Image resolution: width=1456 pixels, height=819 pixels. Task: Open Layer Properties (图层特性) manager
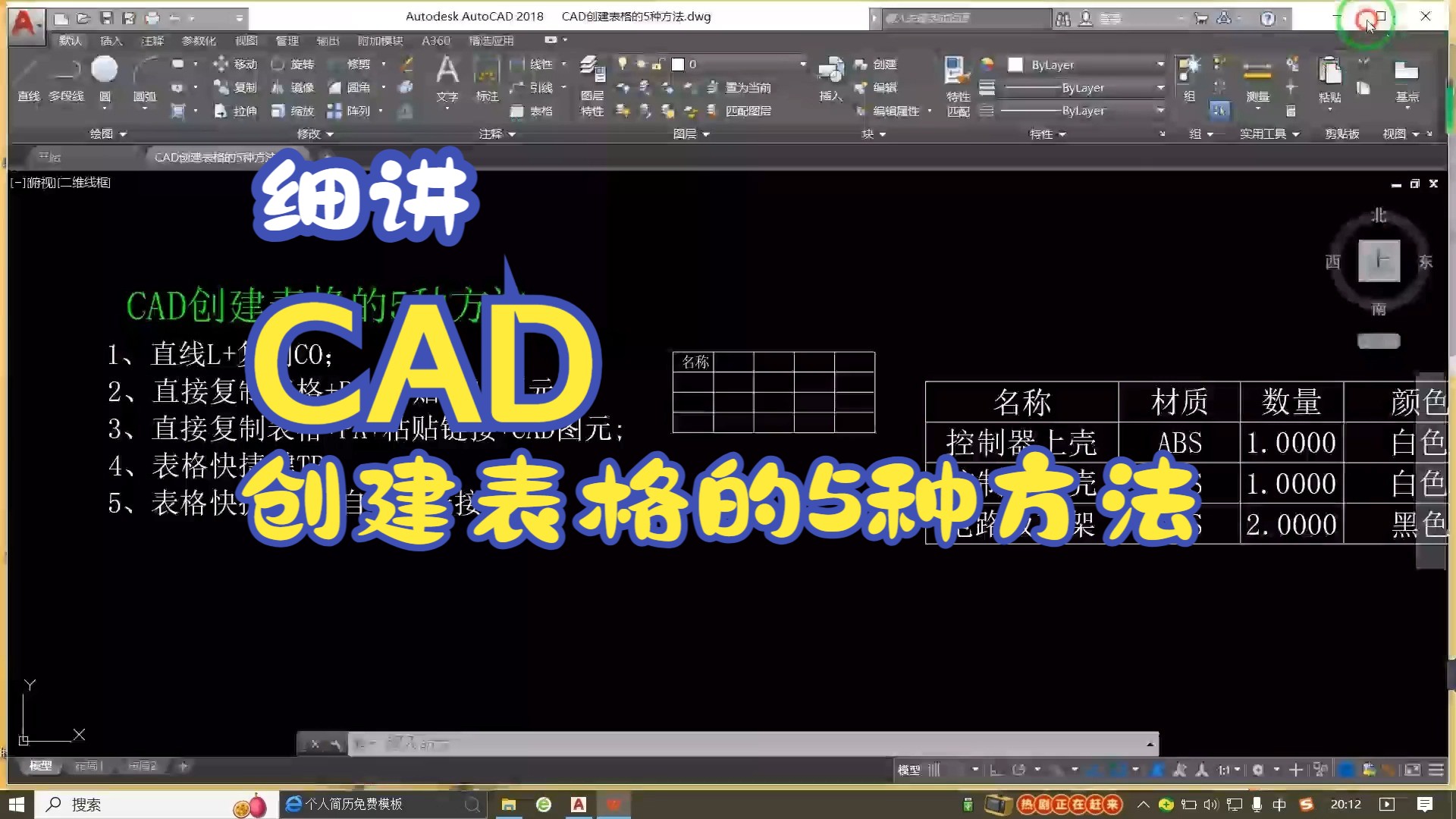click(x=592, y=85)
